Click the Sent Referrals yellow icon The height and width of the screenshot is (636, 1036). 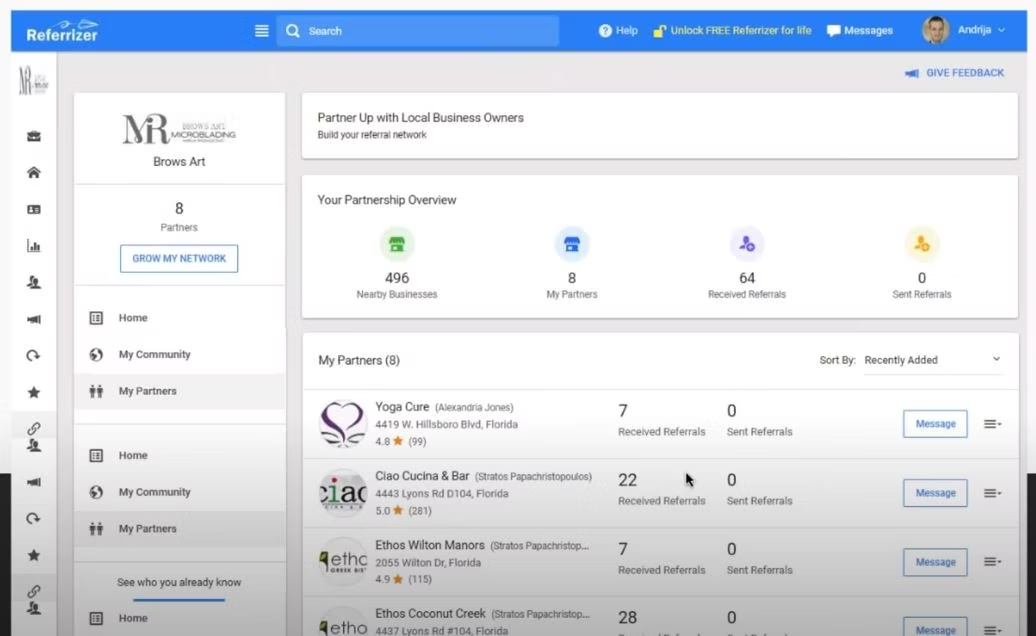[922, 244]
